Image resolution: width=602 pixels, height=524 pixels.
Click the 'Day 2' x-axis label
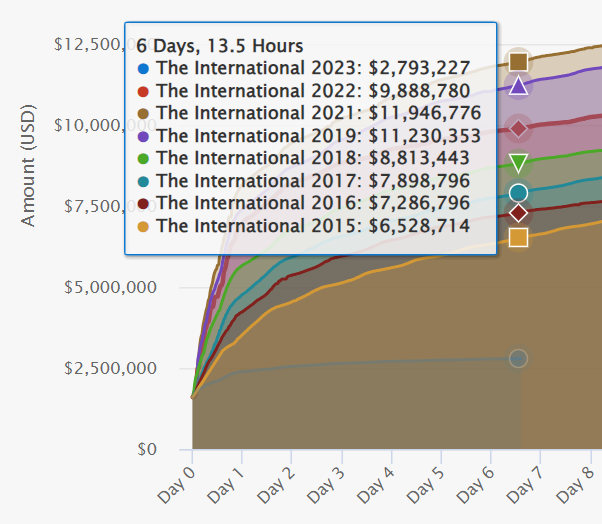(276, 485)
